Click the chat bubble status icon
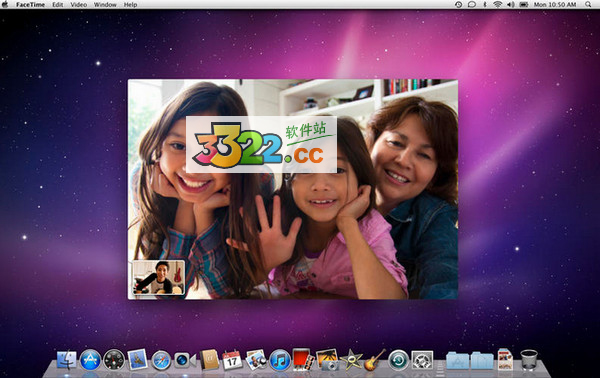Image resolution: width=600 pixels, height=378 pixels. coord(472,5)
